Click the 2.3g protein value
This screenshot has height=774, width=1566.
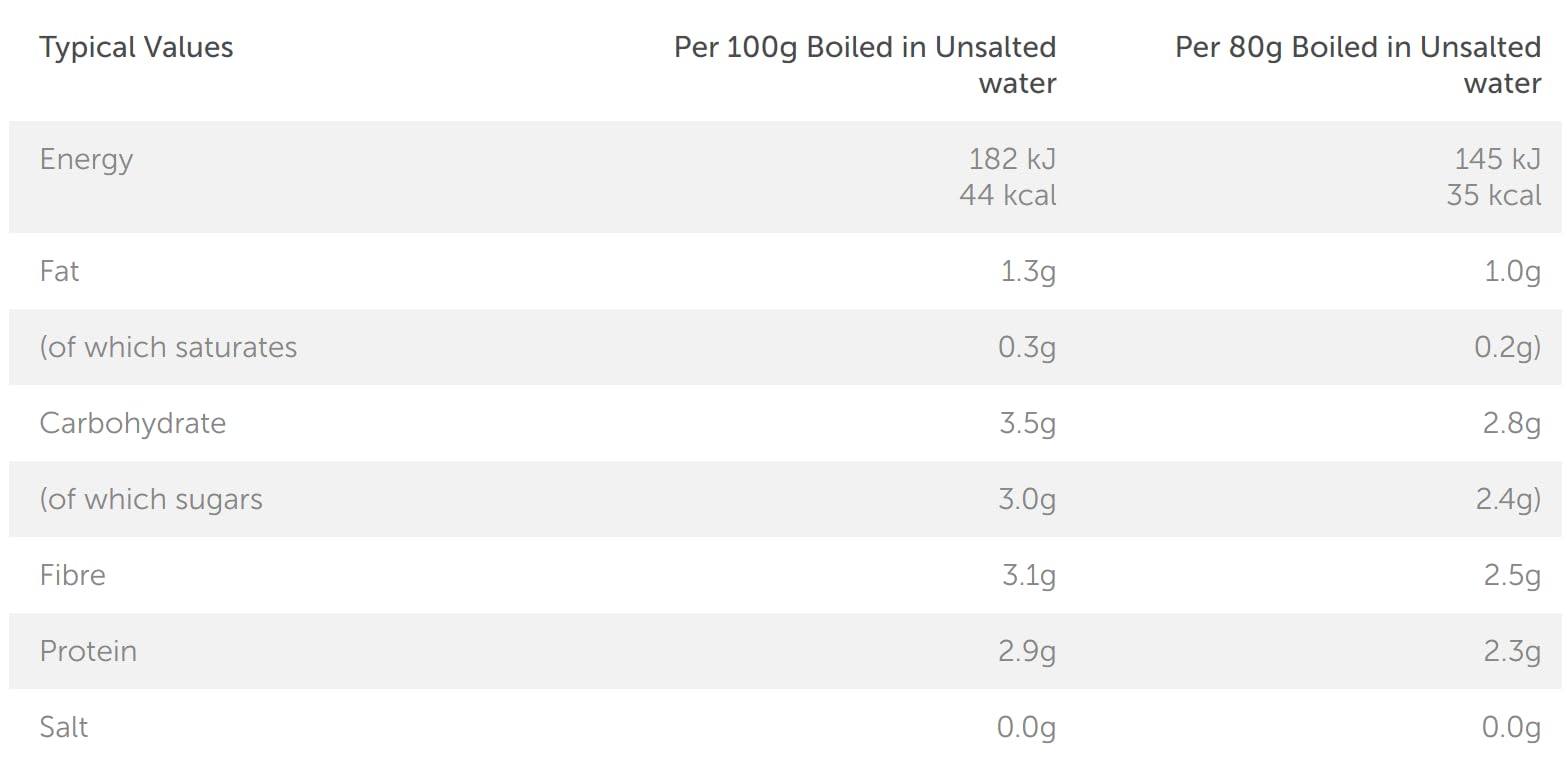(1512, 651)
